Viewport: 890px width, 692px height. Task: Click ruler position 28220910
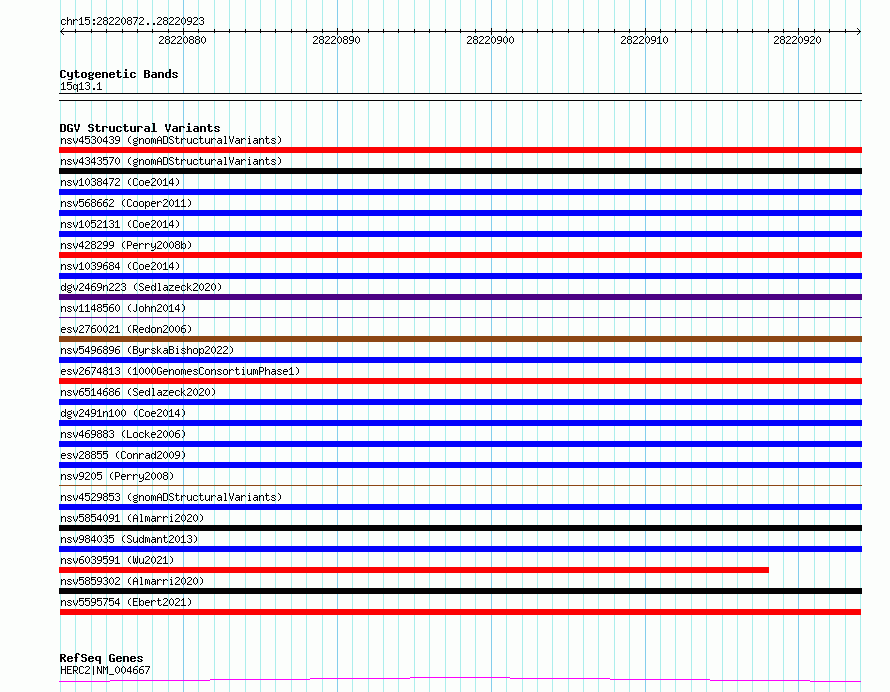644,40
